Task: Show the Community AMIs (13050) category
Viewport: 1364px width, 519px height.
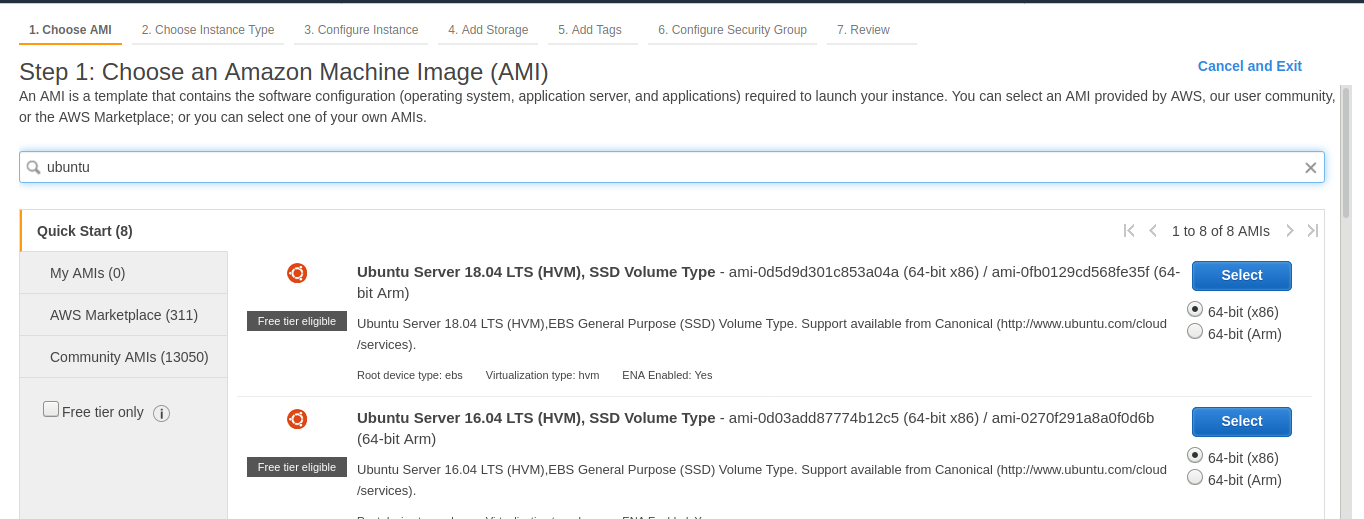Action: 124,357
